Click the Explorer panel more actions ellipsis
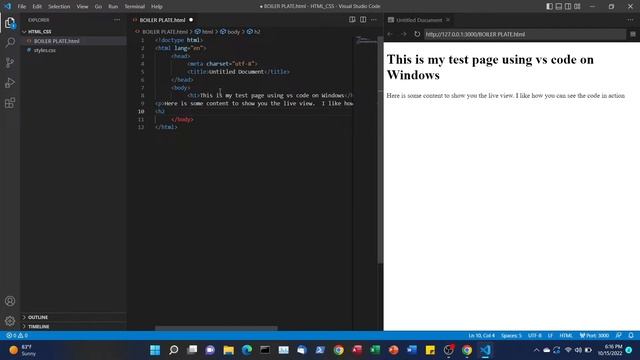640x360 pixels. point(117,20)
